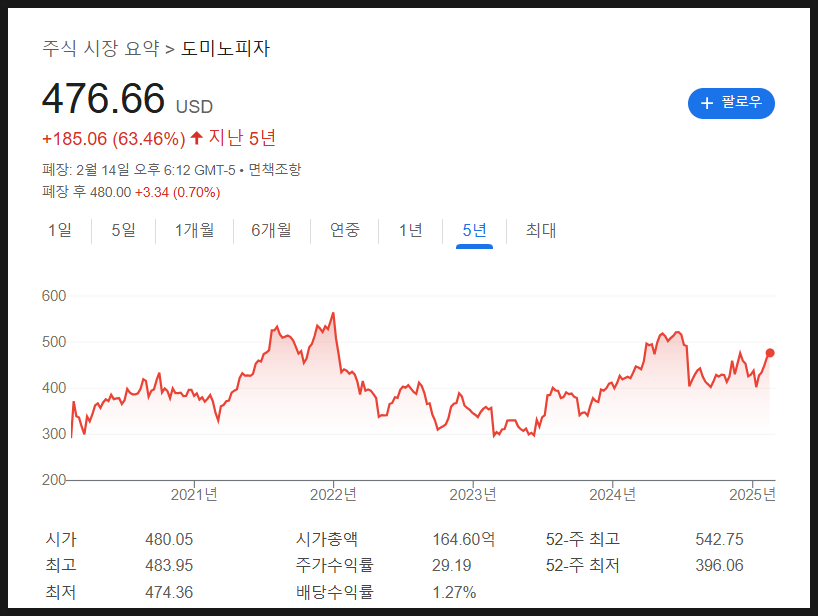Screen dimensions: 818x616
Task: Click the 시가 value 480.05
Action: tap(169, 539)
